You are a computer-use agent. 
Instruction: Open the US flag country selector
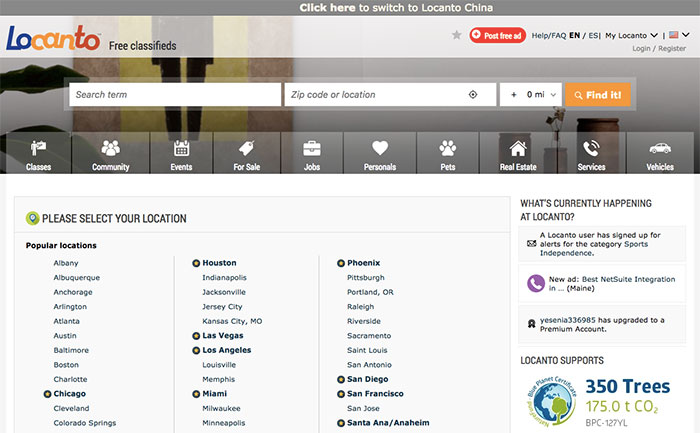(x=679, y=35)
